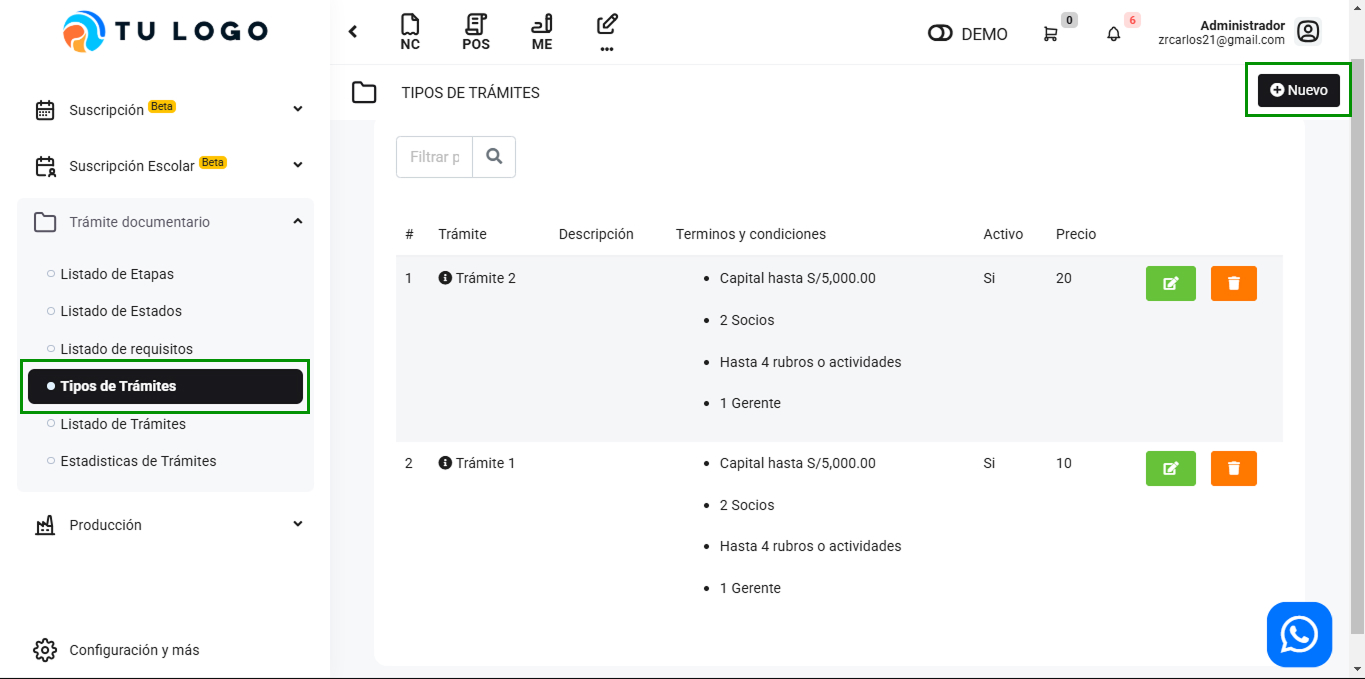
Task: Click the ME shortcut icon
Action: [542, 32]
